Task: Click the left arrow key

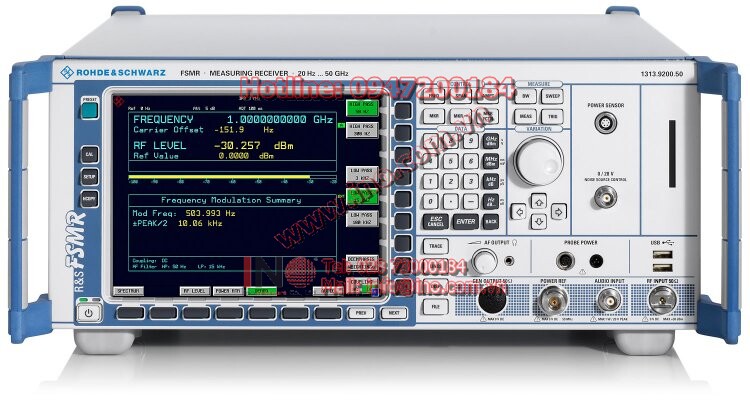Action: coord(519,211)
